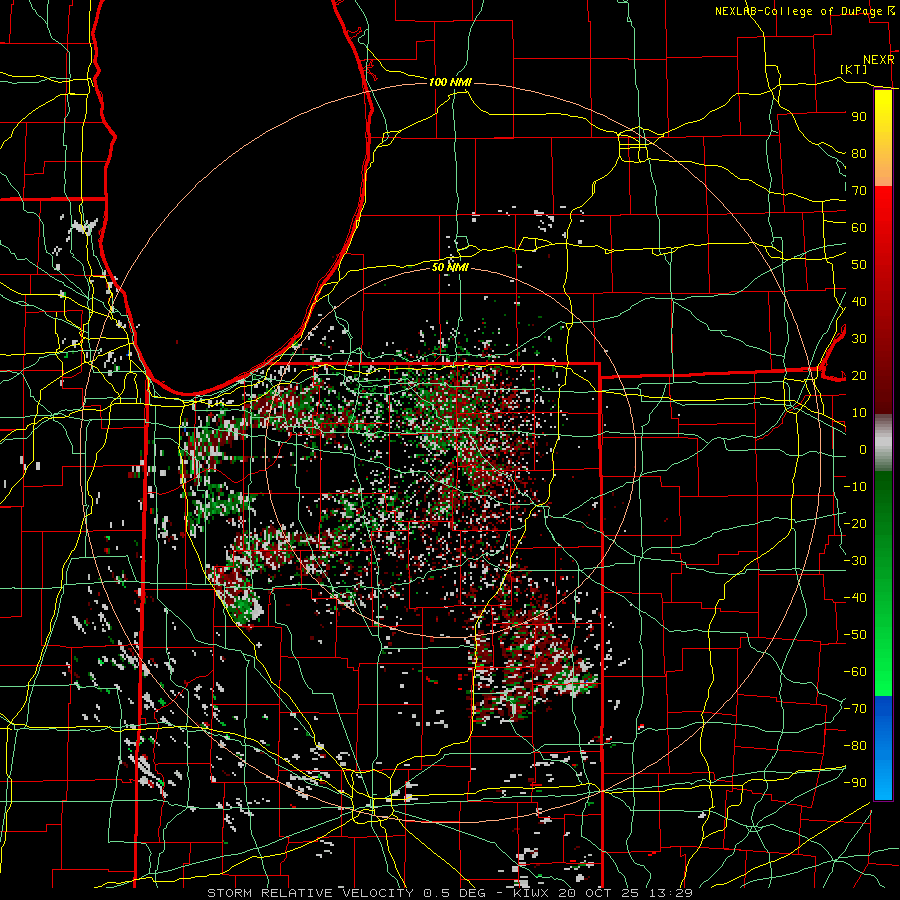The image size is (900, 900).
Task: Click the 13:29 timestamp in the caption
Action: pyautogui.click(x=672, y=893)
